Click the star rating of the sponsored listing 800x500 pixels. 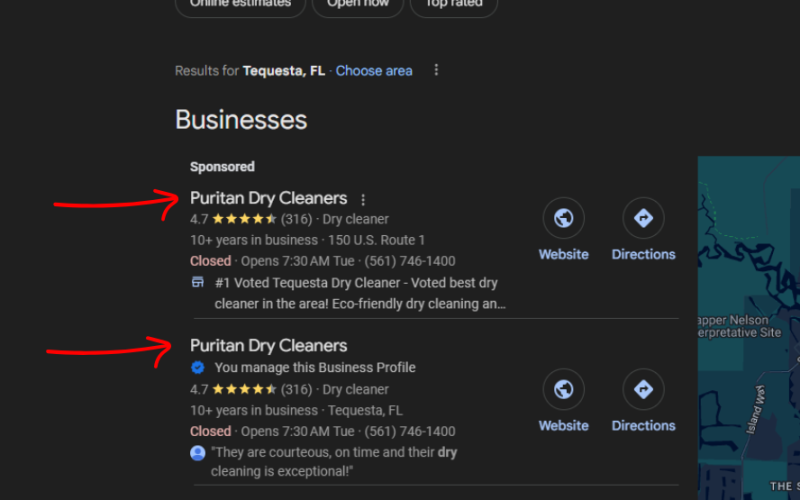[x=243, y=219]
